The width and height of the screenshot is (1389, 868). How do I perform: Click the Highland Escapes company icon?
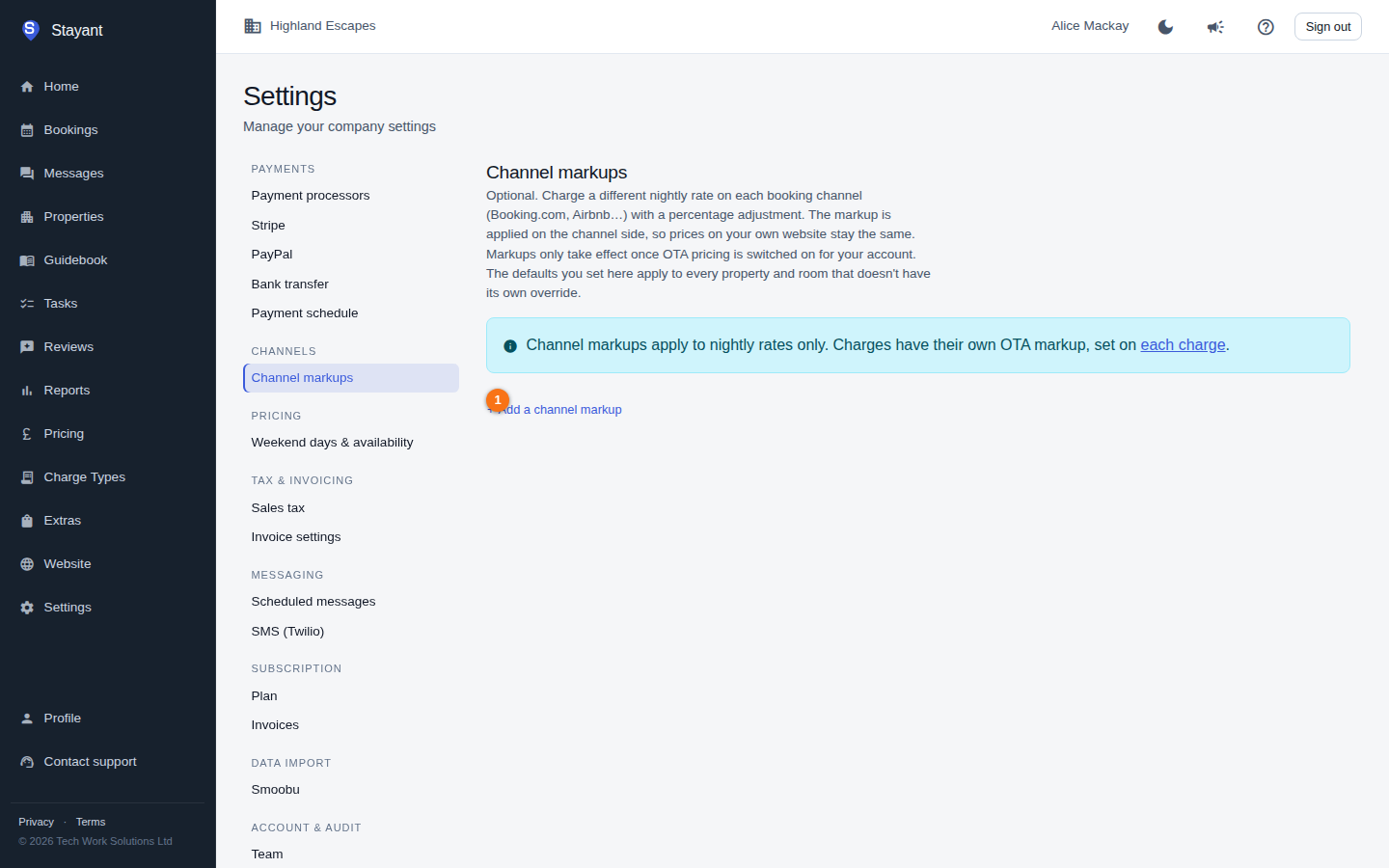[x=253, y=26]
